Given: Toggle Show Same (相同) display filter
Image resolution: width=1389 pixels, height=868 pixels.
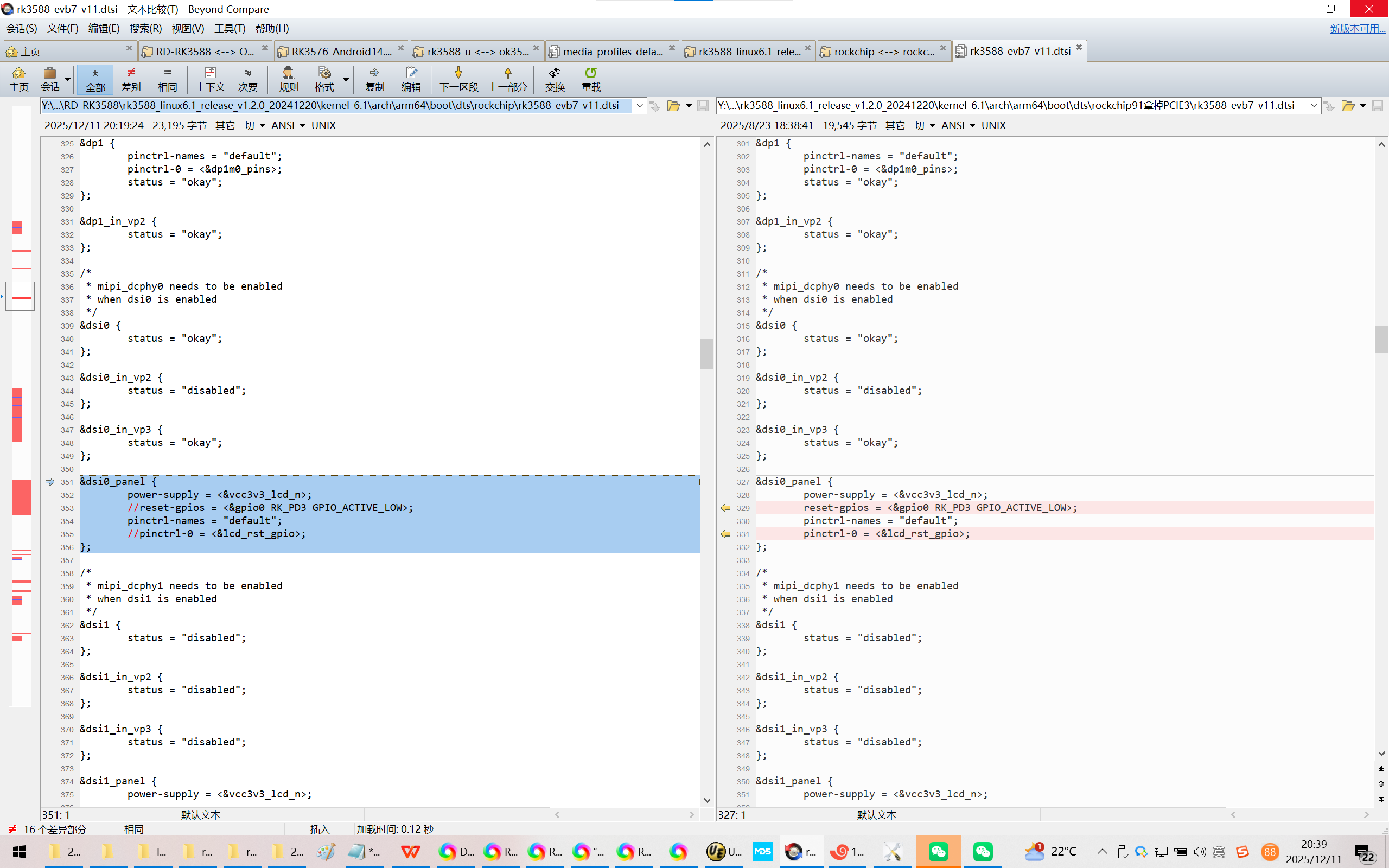Looking at the screenshot, I should point(167,79).
